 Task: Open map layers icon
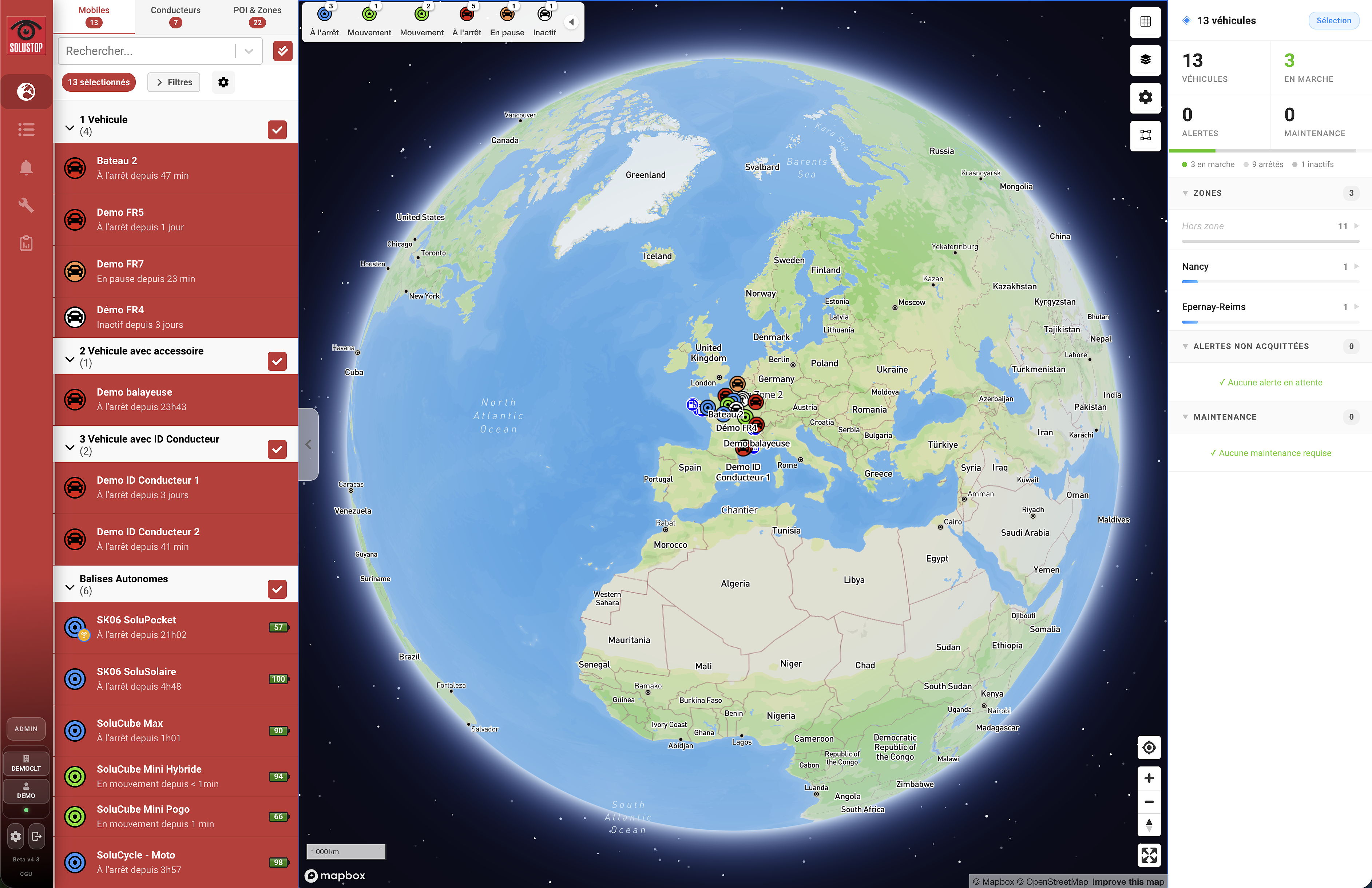click(x=1145, y=59)
